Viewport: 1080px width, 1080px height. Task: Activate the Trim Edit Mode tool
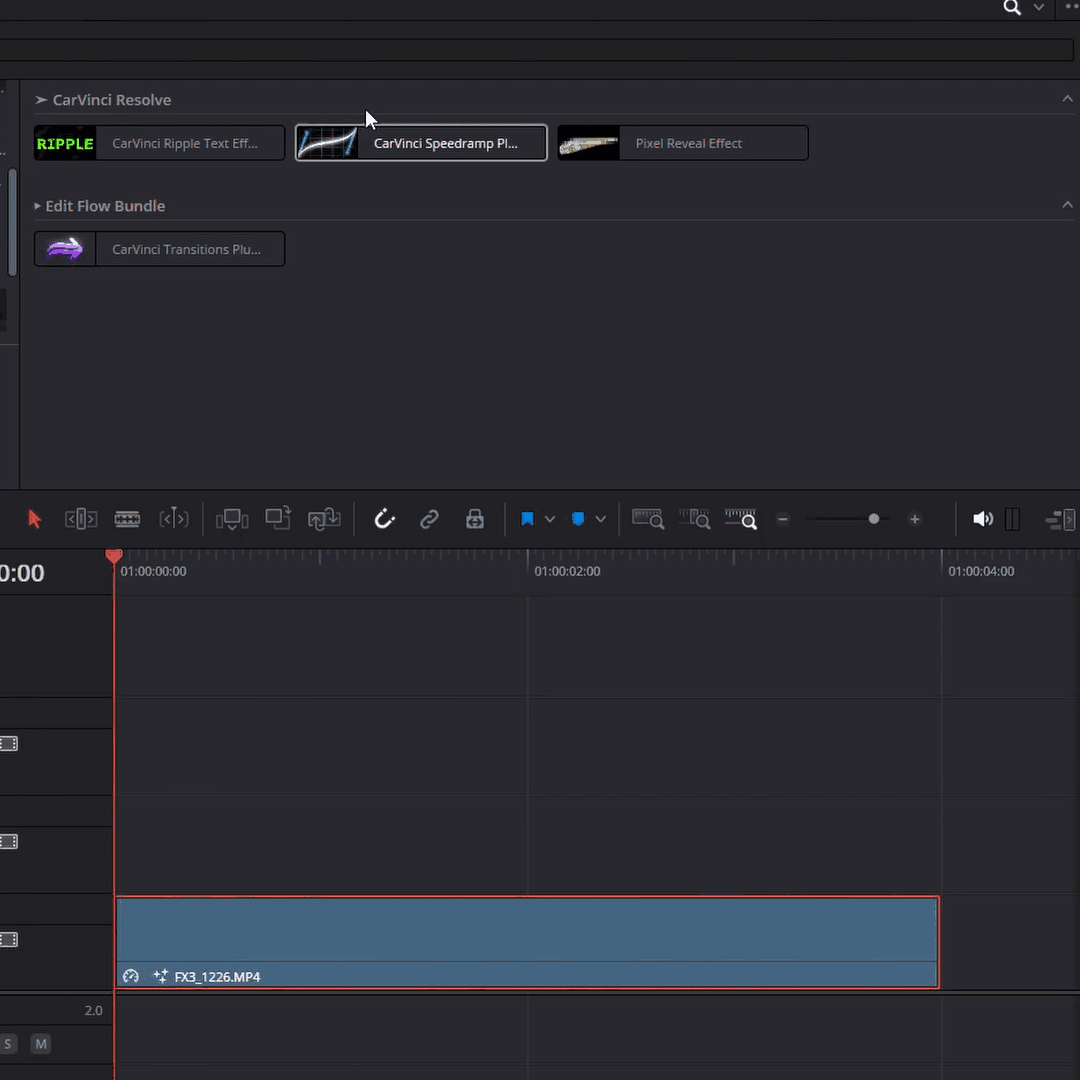81,519
